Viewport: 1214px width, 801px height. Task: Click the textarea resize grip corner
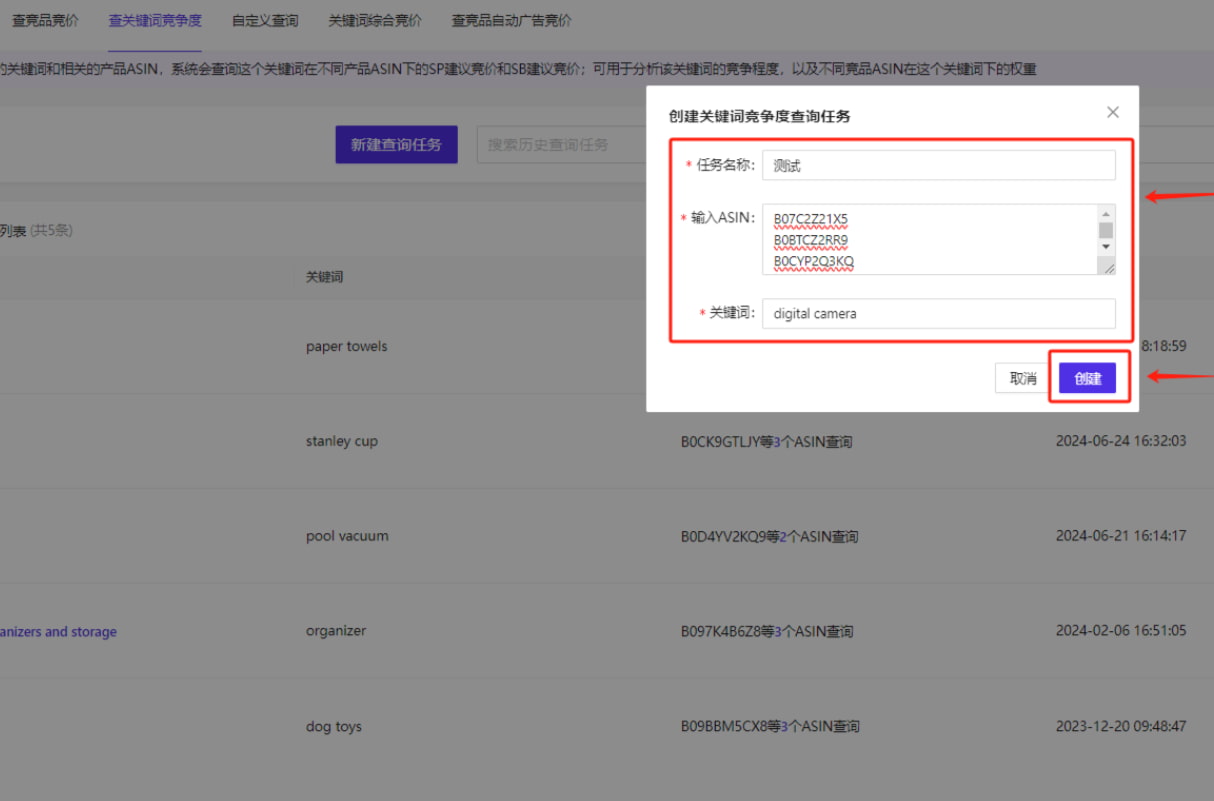(x=1107, y=266)
